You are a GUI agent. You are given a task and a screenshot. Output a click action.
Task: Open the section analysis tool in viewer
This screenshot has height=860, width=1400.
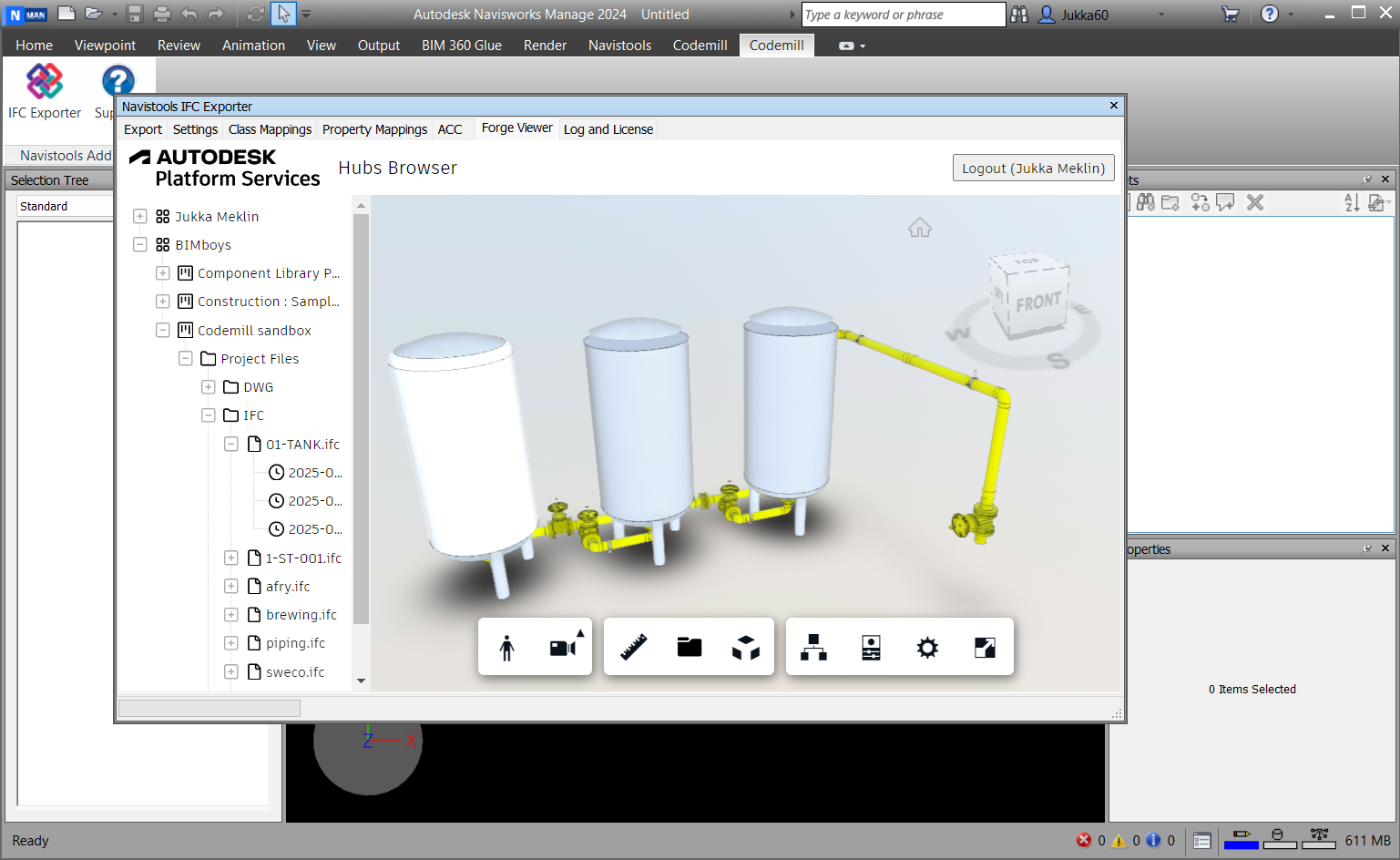click(690, 647)
